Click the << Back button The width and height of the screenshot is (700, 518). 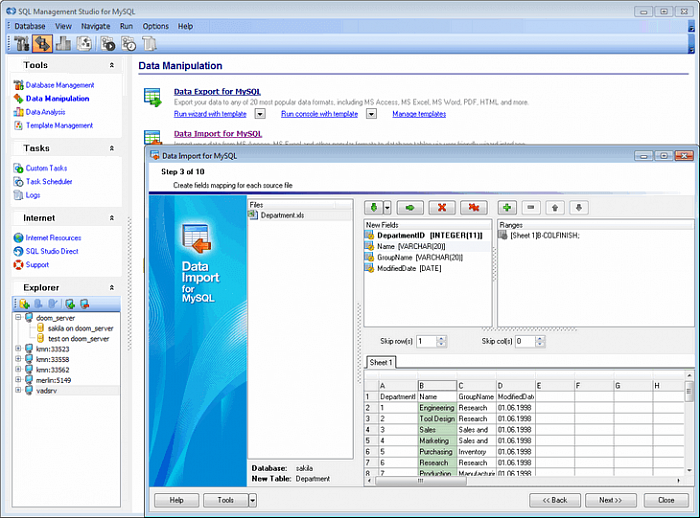pos(555,501)
